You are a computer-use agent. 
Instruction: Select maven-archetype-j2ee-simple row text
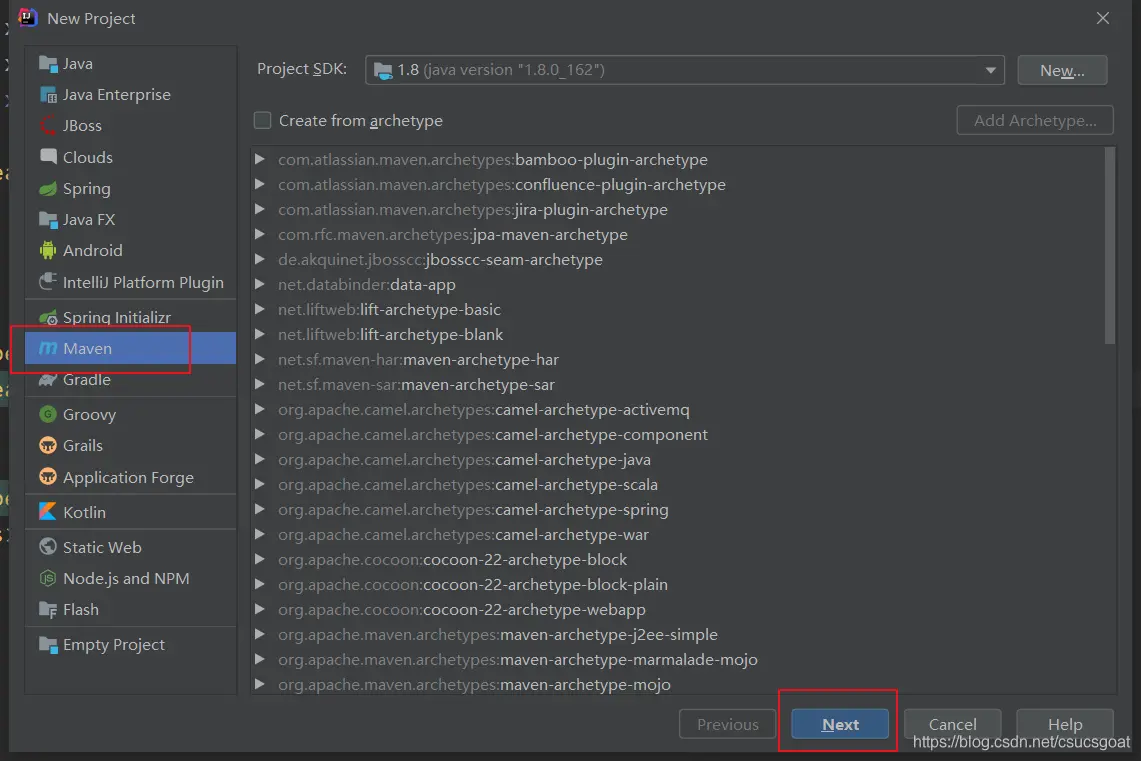pos(498,634)
